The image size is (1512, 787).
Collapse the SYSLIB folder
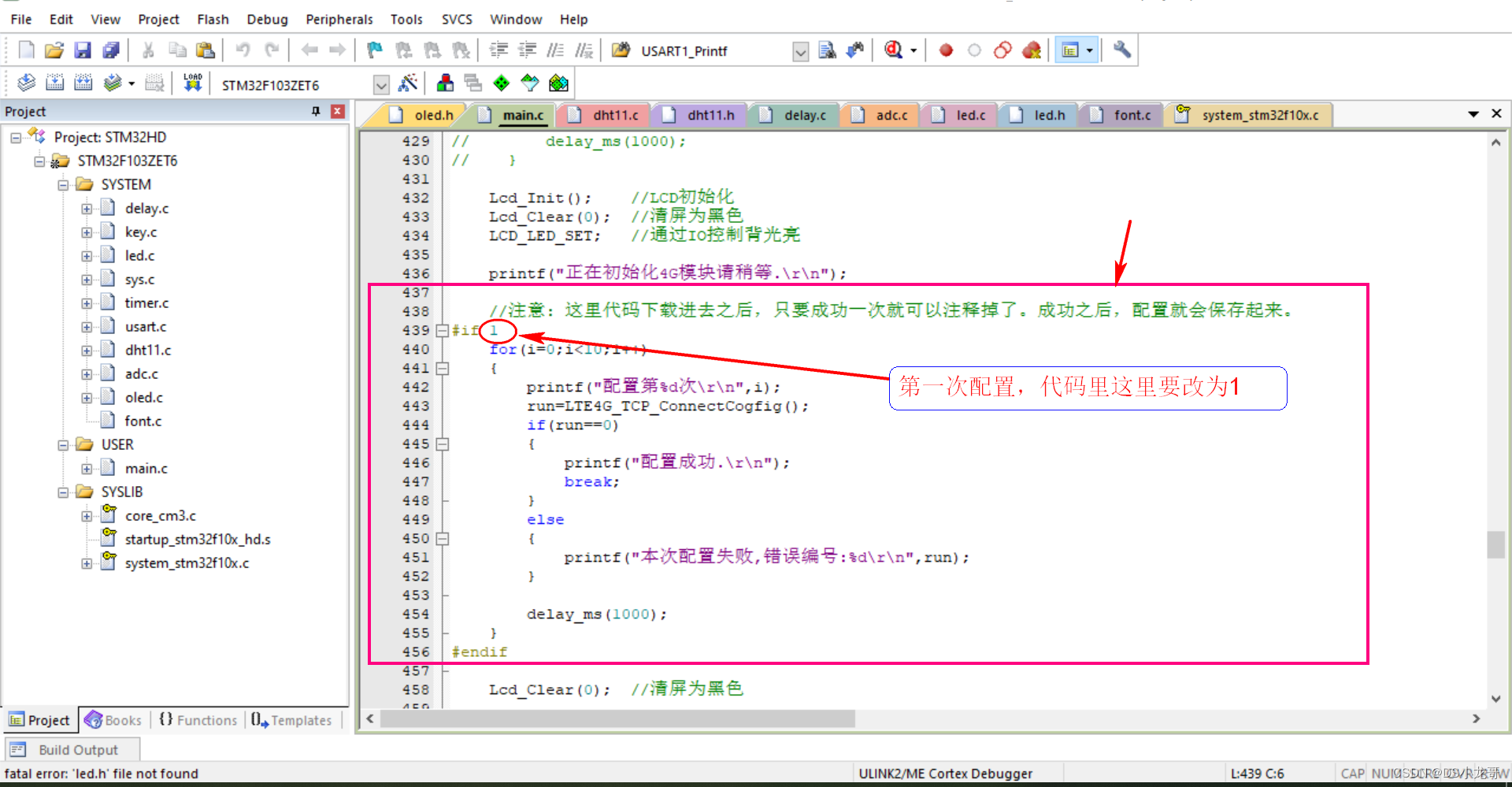[x=63, y=492]
